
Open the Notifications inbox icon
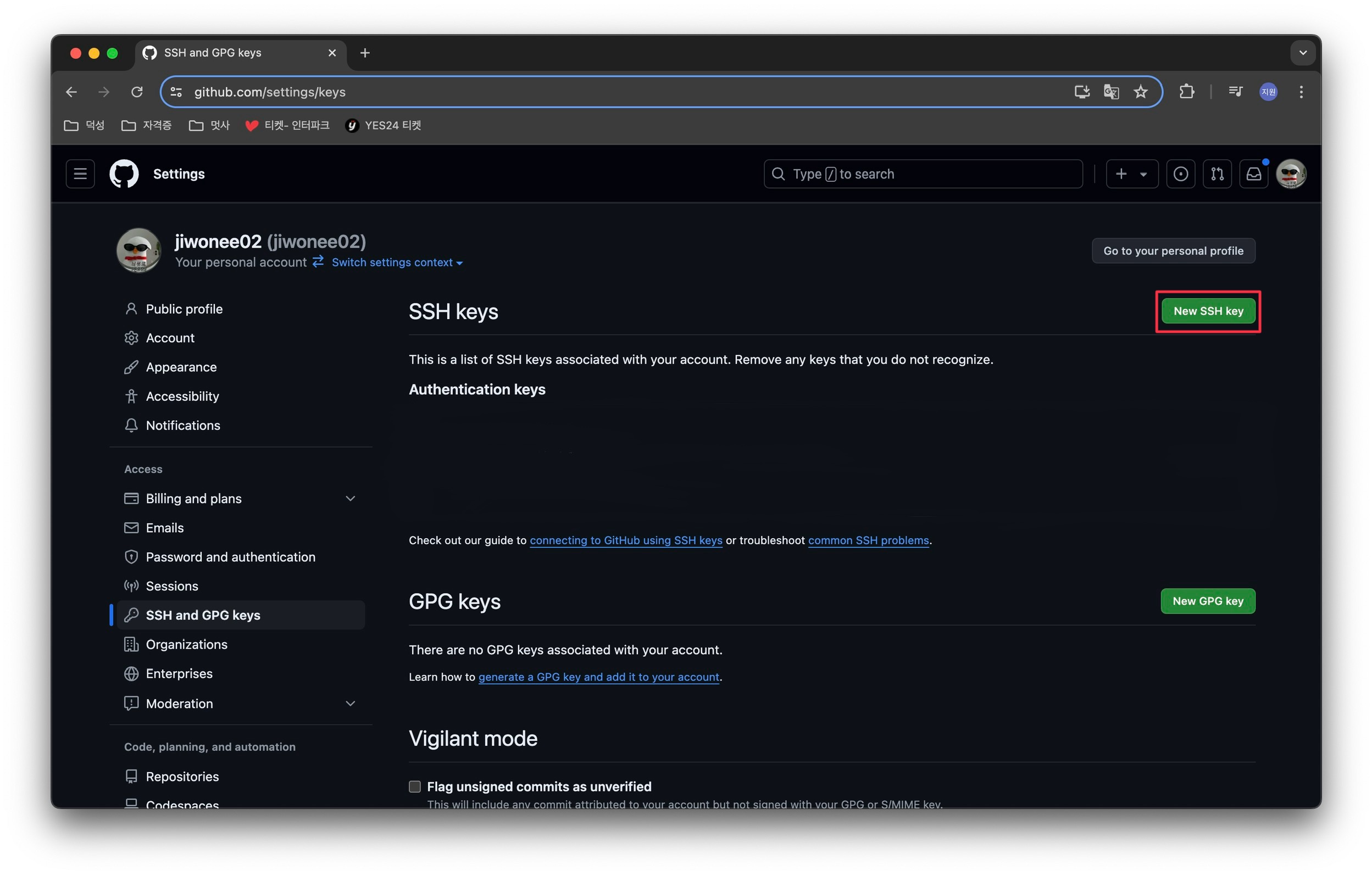coord(1253,174)
